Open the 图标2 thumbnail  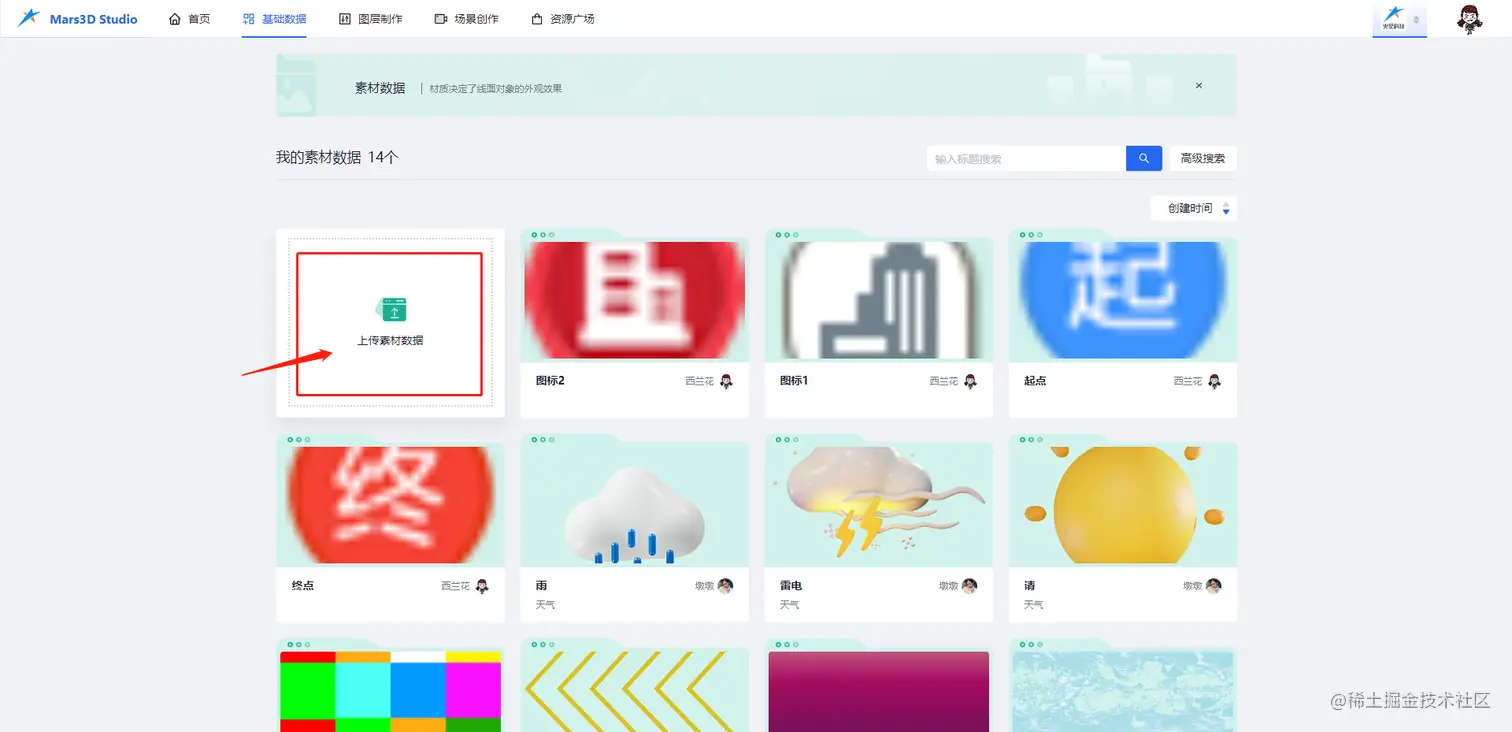pos(634,300)
